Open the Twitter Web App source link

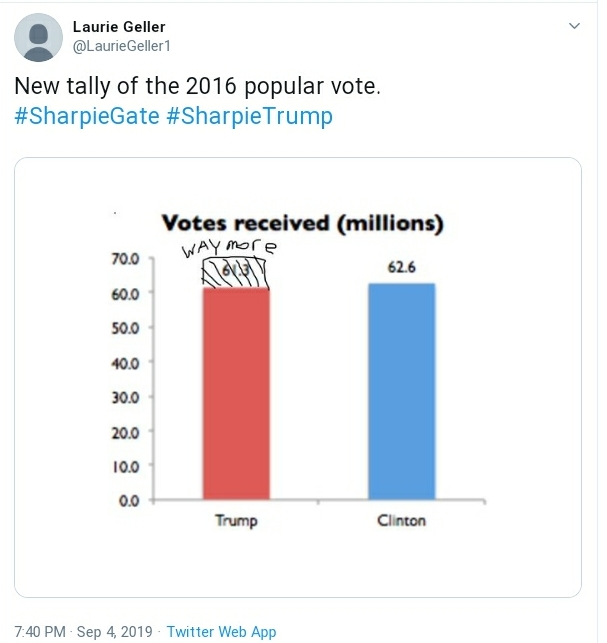click(x=221, y=631)
